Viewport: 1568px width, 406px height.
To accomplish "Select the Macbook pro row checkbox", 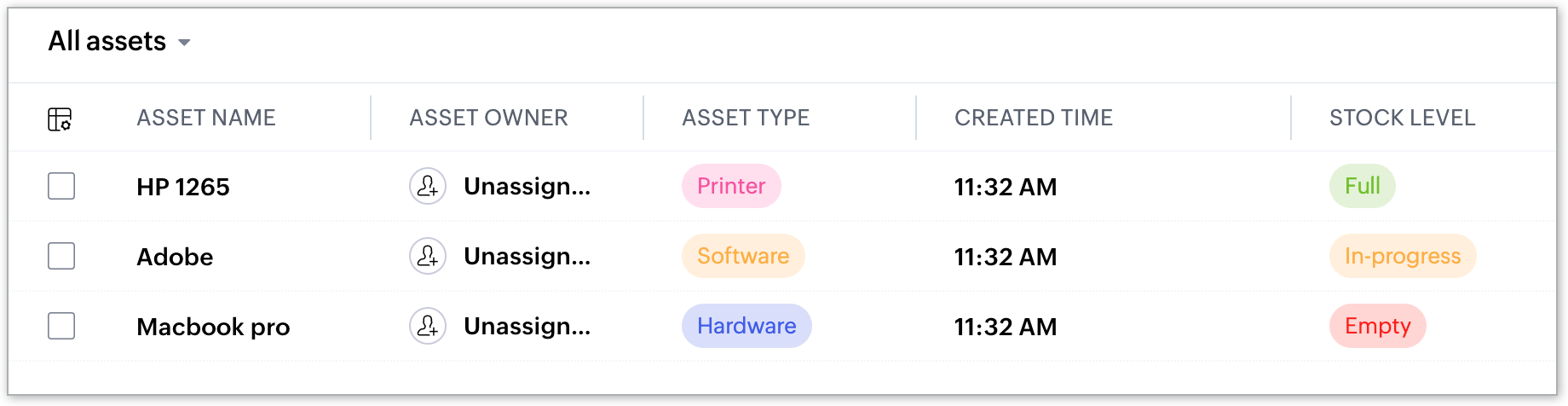I will [61, 326].
